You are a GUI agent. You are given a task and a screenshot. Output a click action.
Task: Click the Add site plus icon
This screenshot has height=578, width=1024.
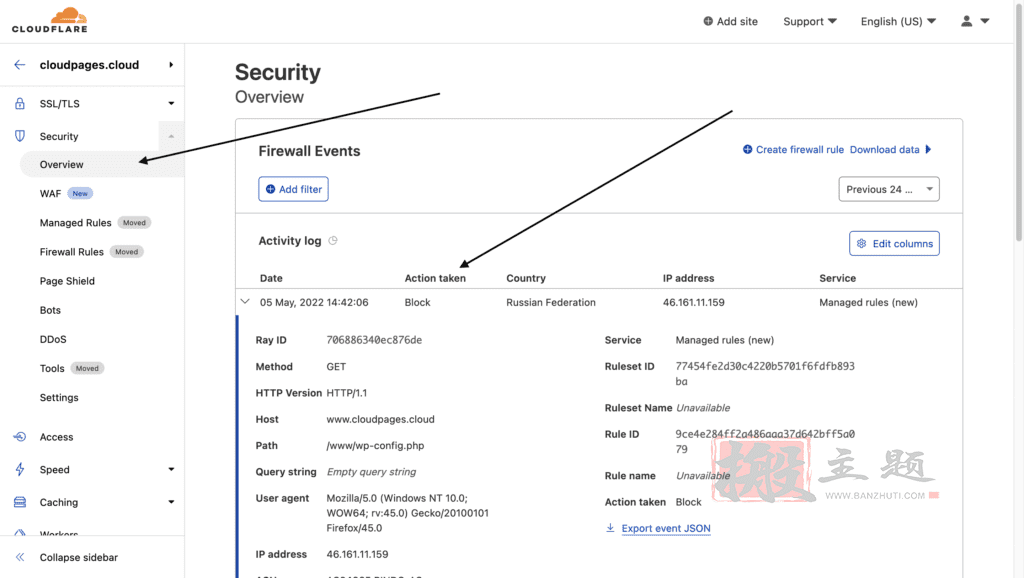click(708, 21)
